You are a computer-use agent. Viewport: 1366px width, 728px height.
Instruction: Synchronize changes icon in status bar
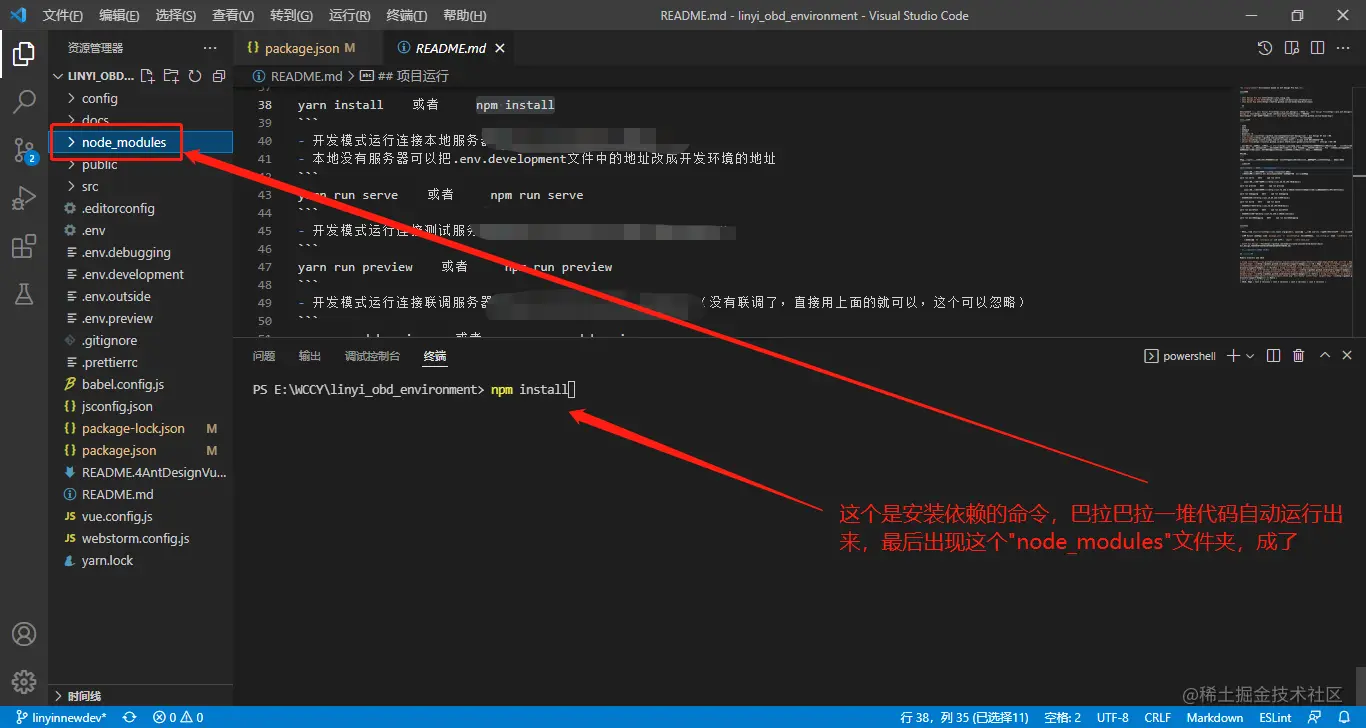point(129,718)
